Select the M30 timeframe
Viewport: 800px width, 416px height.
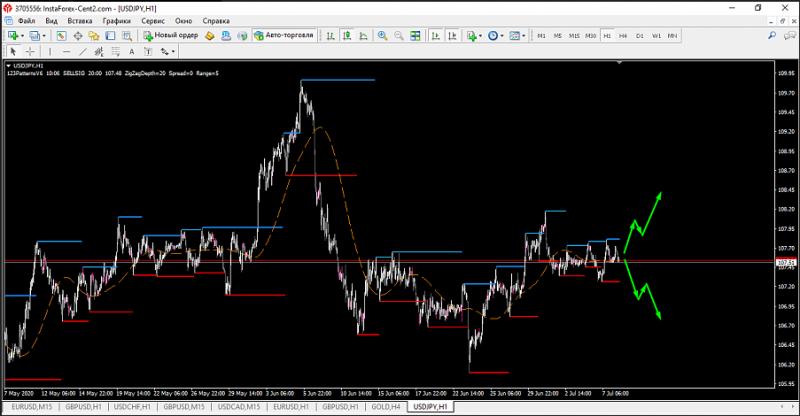click(590, 36)
